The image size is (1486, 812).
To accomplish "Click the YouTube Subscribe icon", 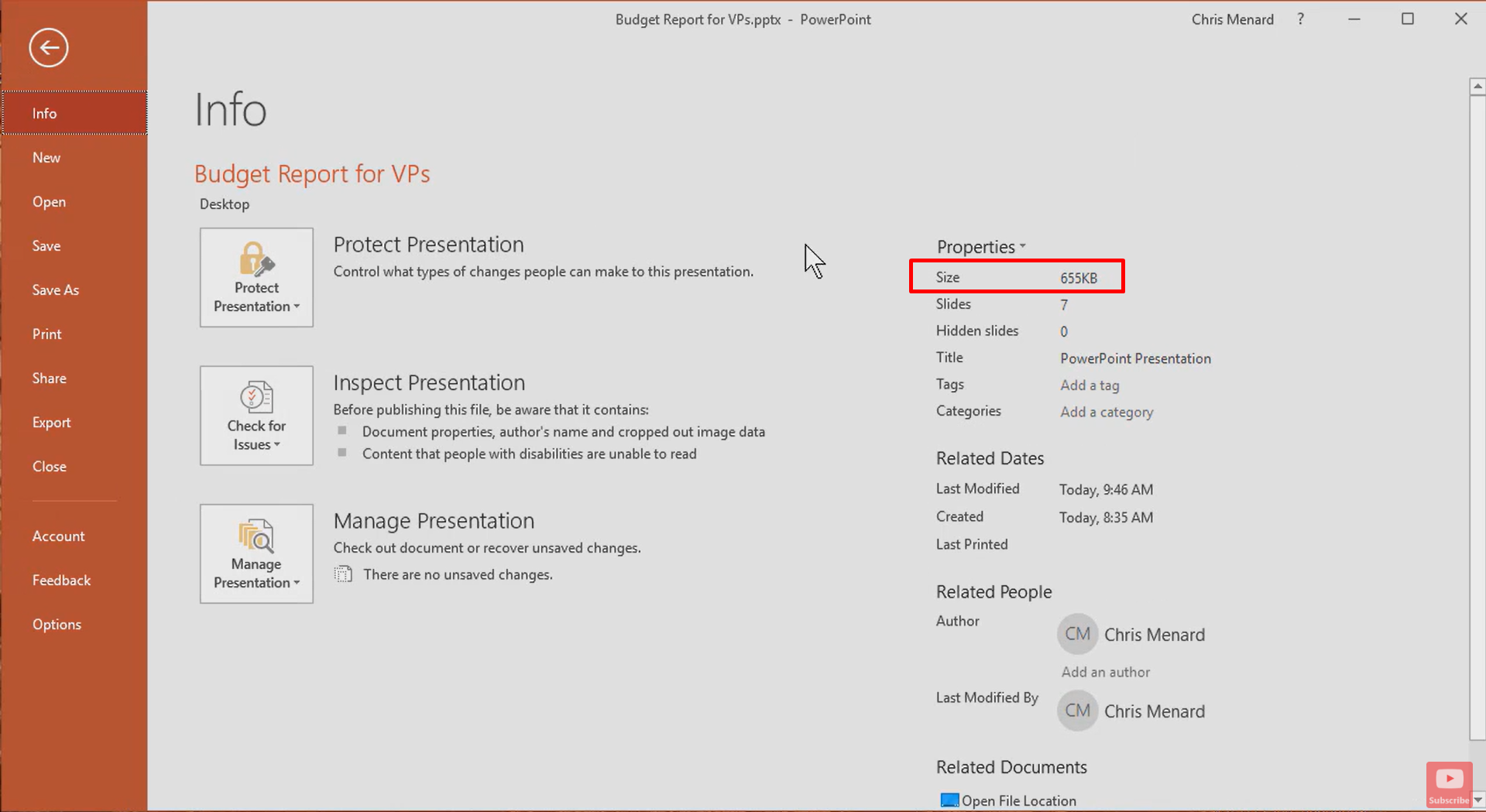I will pos(1448,779).
